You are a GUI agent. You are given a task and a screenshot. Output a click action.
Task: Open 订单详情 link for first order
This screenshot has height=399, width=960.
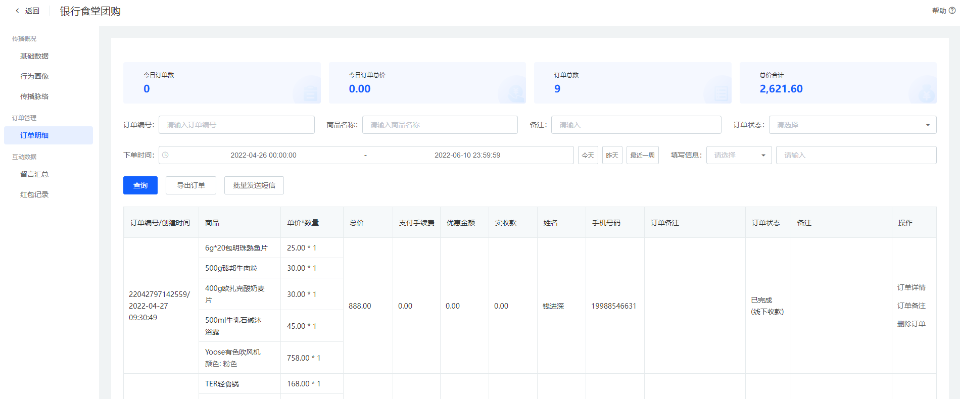click(x=911, y=287)
